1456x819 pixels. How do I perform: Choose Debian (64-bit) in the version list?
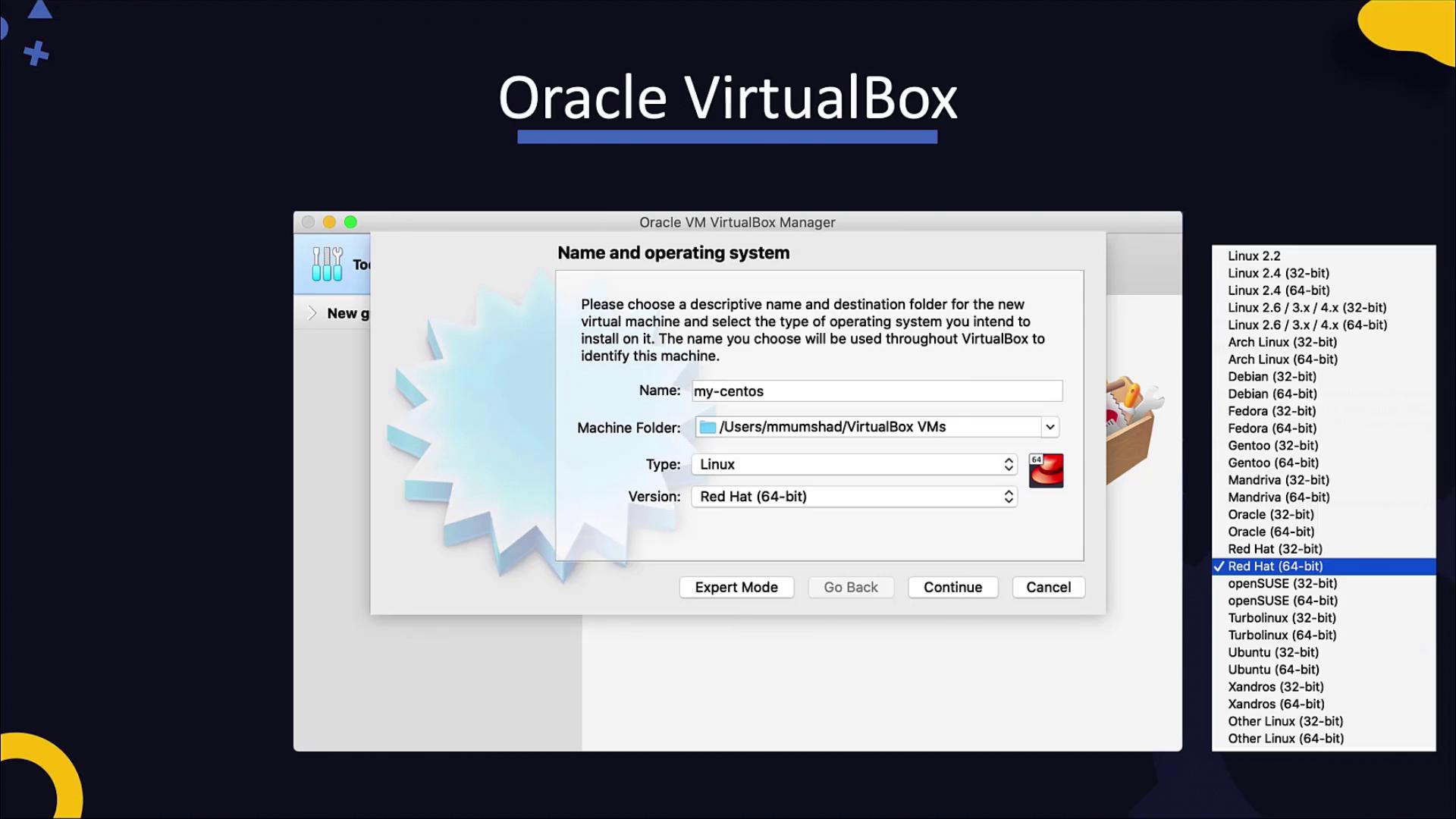click(1272, 394)
